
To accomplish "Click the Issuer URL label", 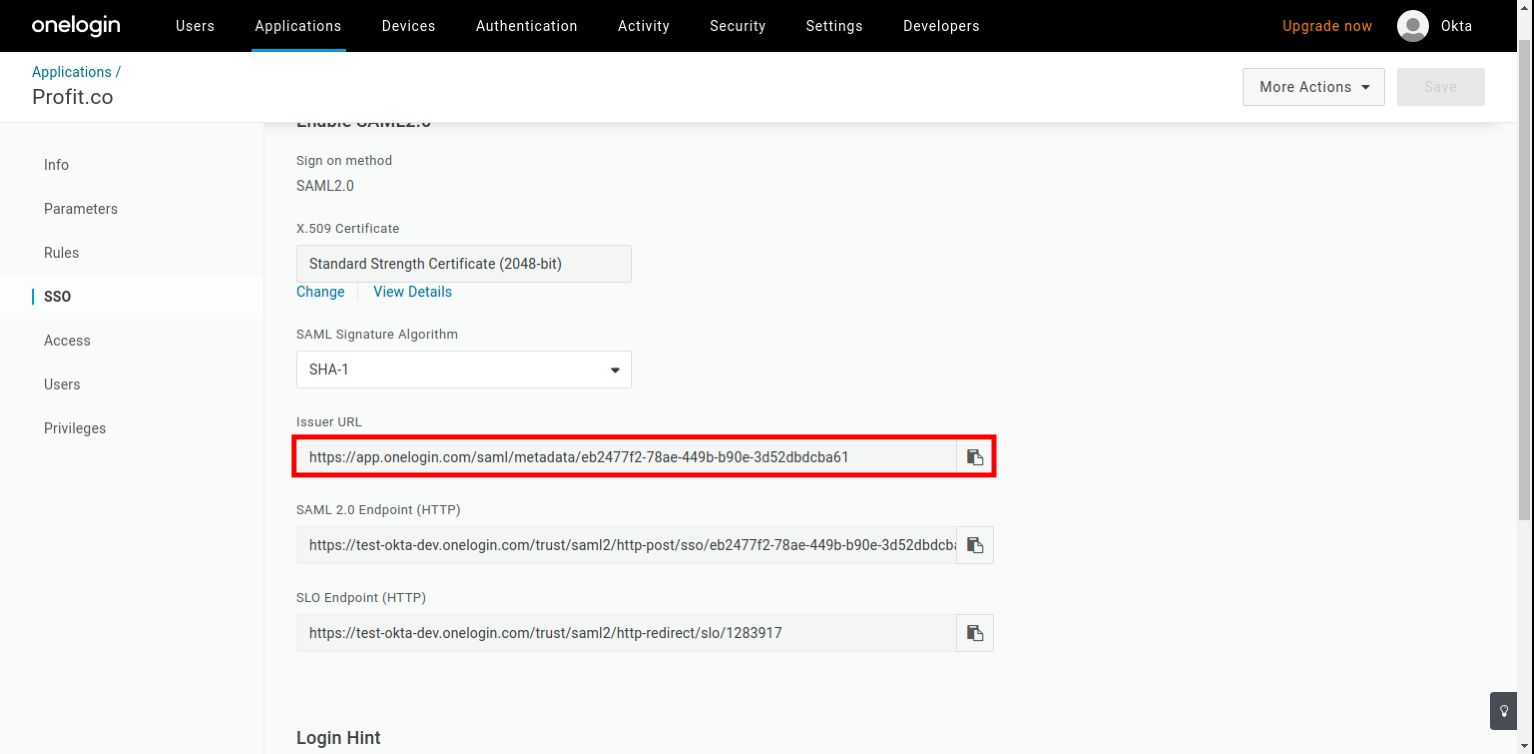I will [x=329, y=422].
